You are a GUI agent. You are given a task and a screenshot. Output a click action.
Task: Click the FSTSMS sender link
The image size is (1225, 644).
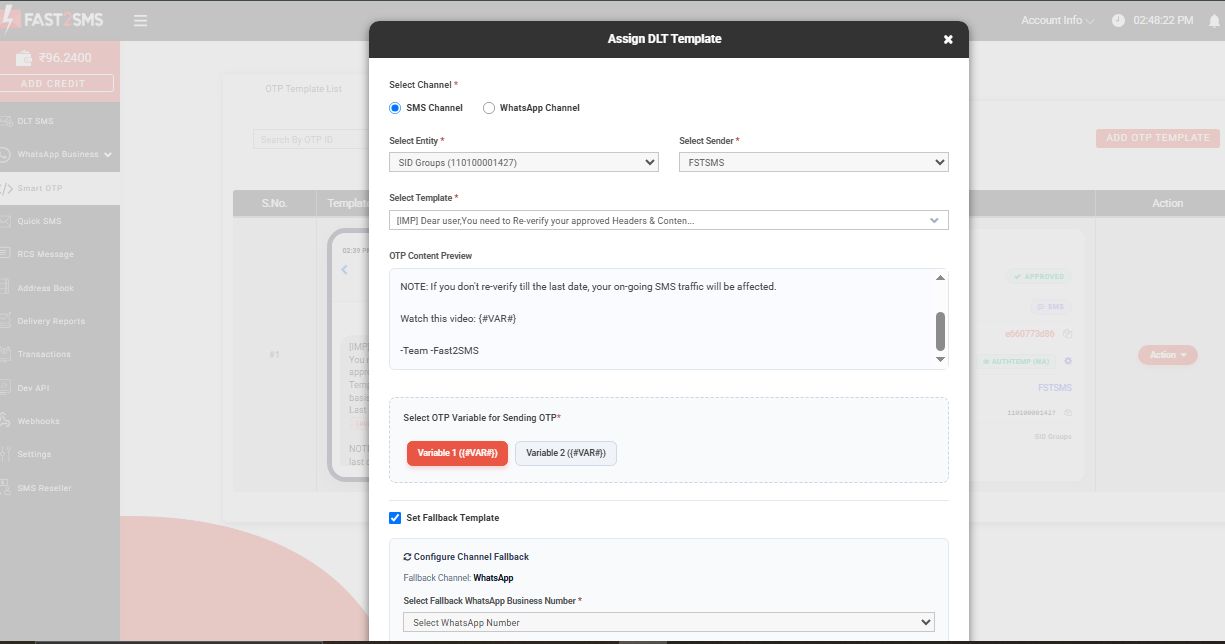tap(1055, 387)
